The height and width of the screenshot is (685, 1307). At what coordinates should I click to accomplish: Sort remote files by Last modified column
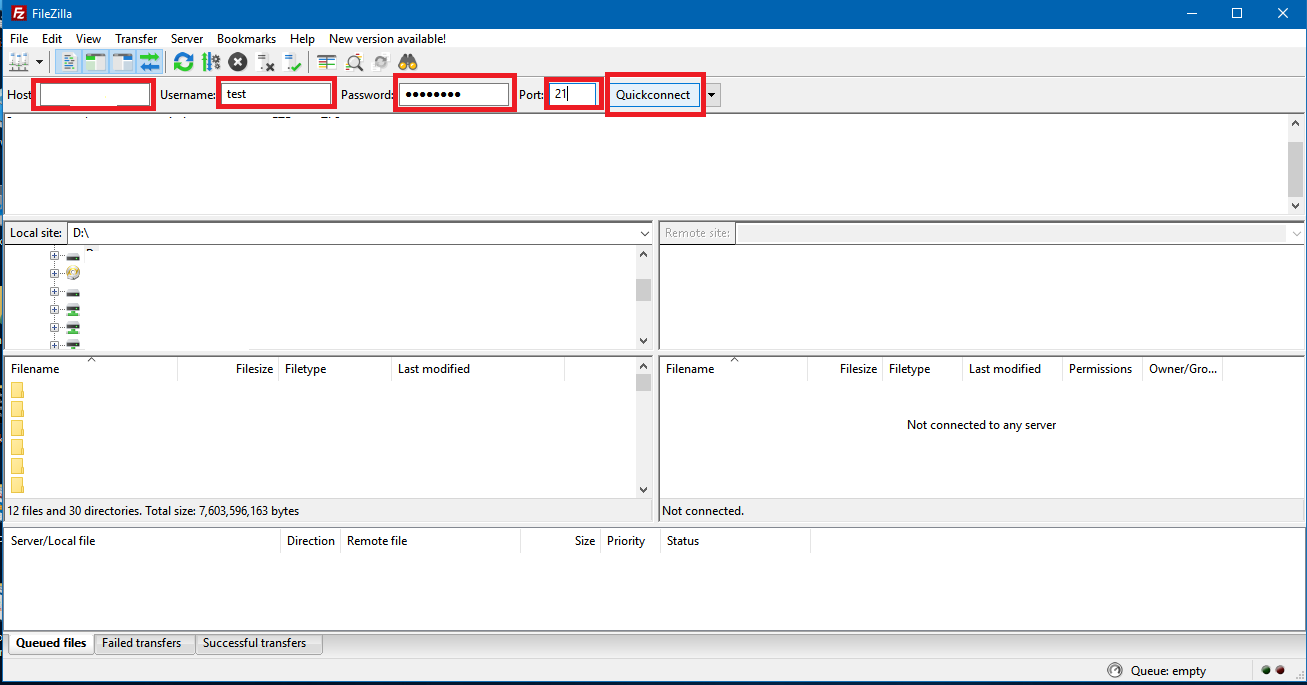1012,369
